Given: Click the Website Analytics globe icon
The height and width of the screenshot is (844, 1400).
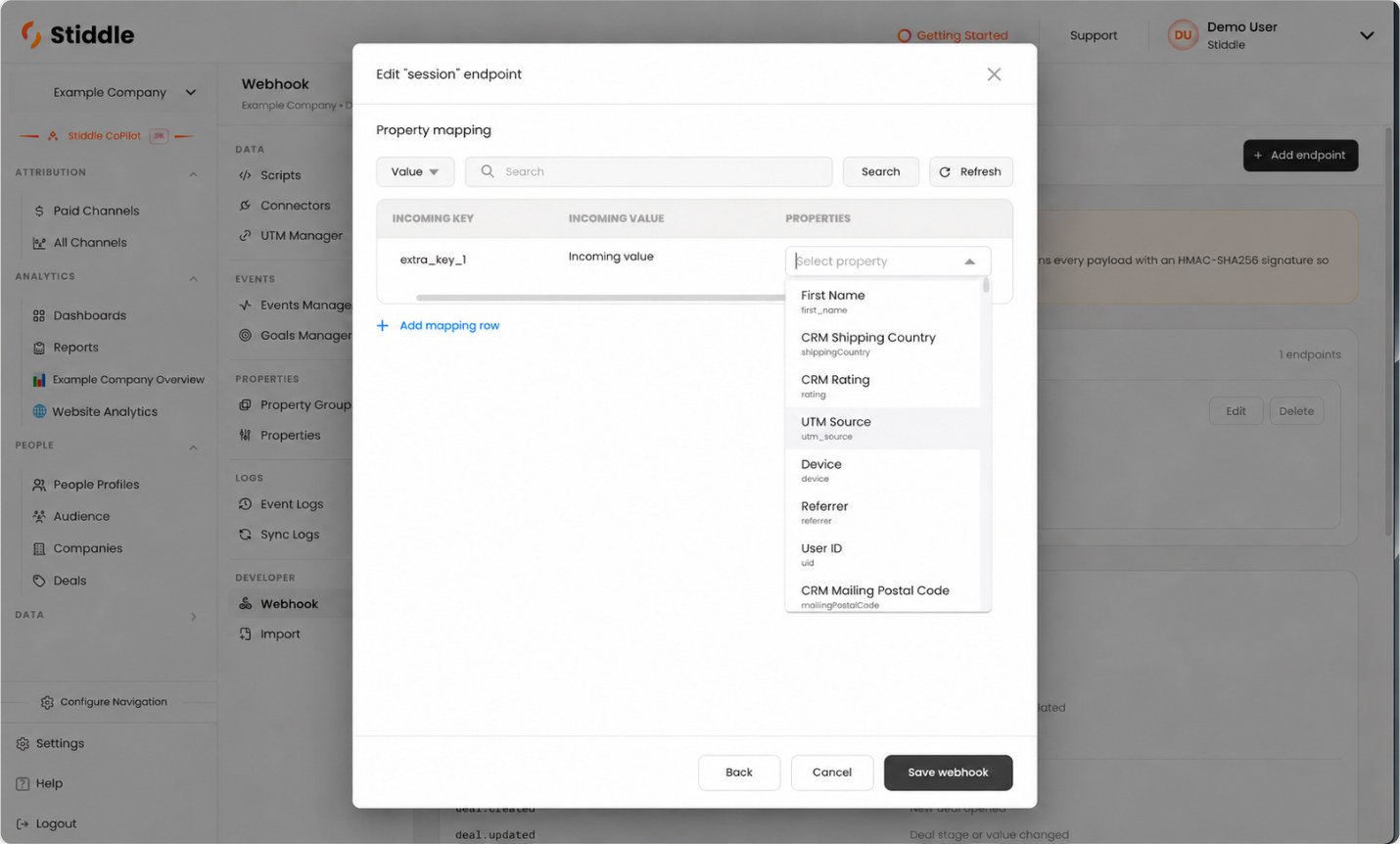Looking at the screenshot, I should coord(39,411).
